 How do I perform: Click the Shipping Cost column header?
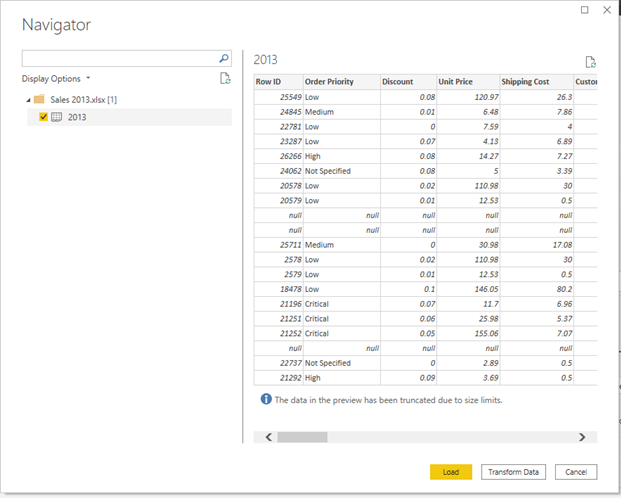tap(537, 82)
